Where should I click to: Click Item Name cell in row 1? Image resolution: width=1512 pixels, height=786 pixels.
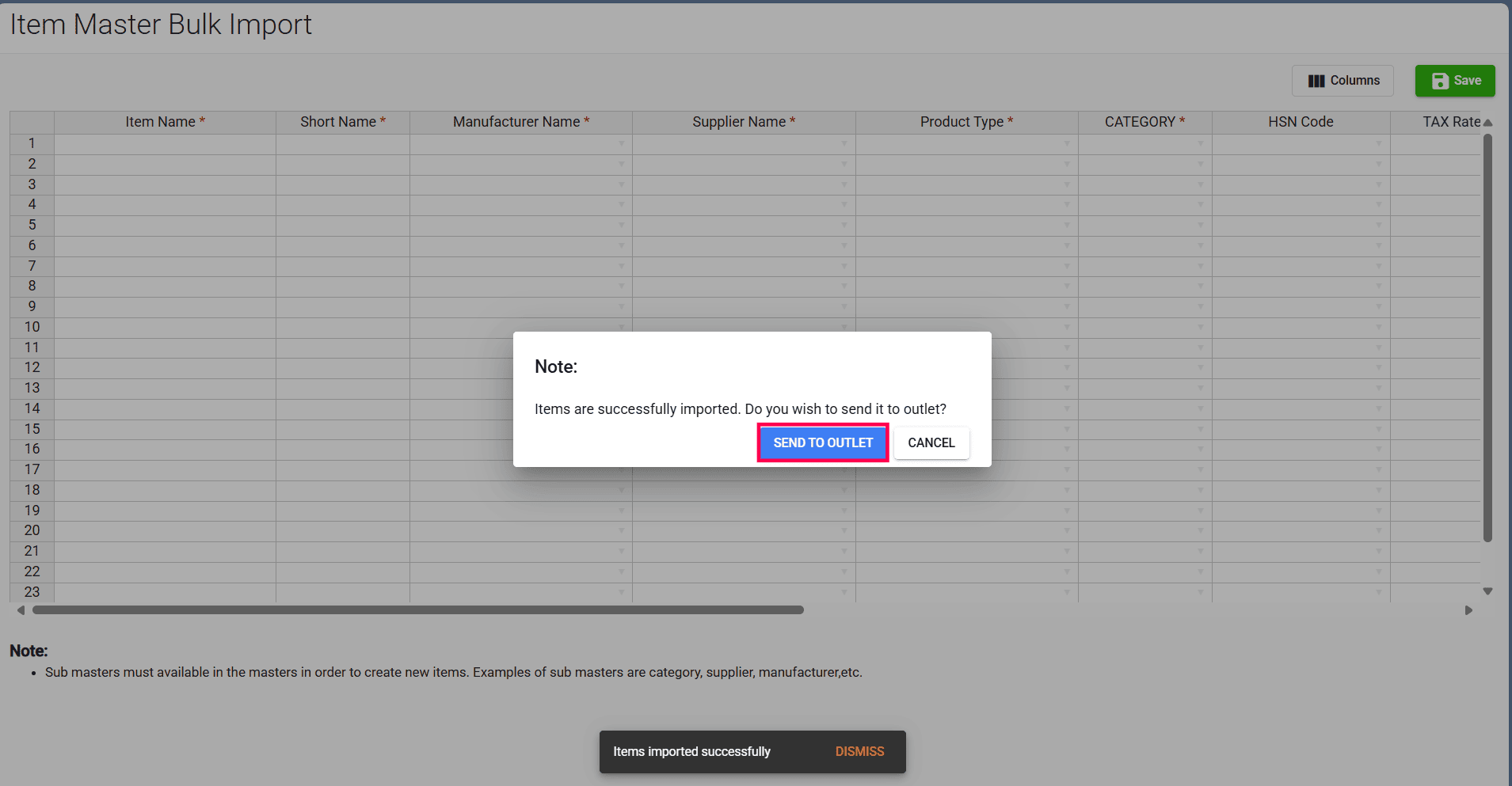click(x=165, y=144)
